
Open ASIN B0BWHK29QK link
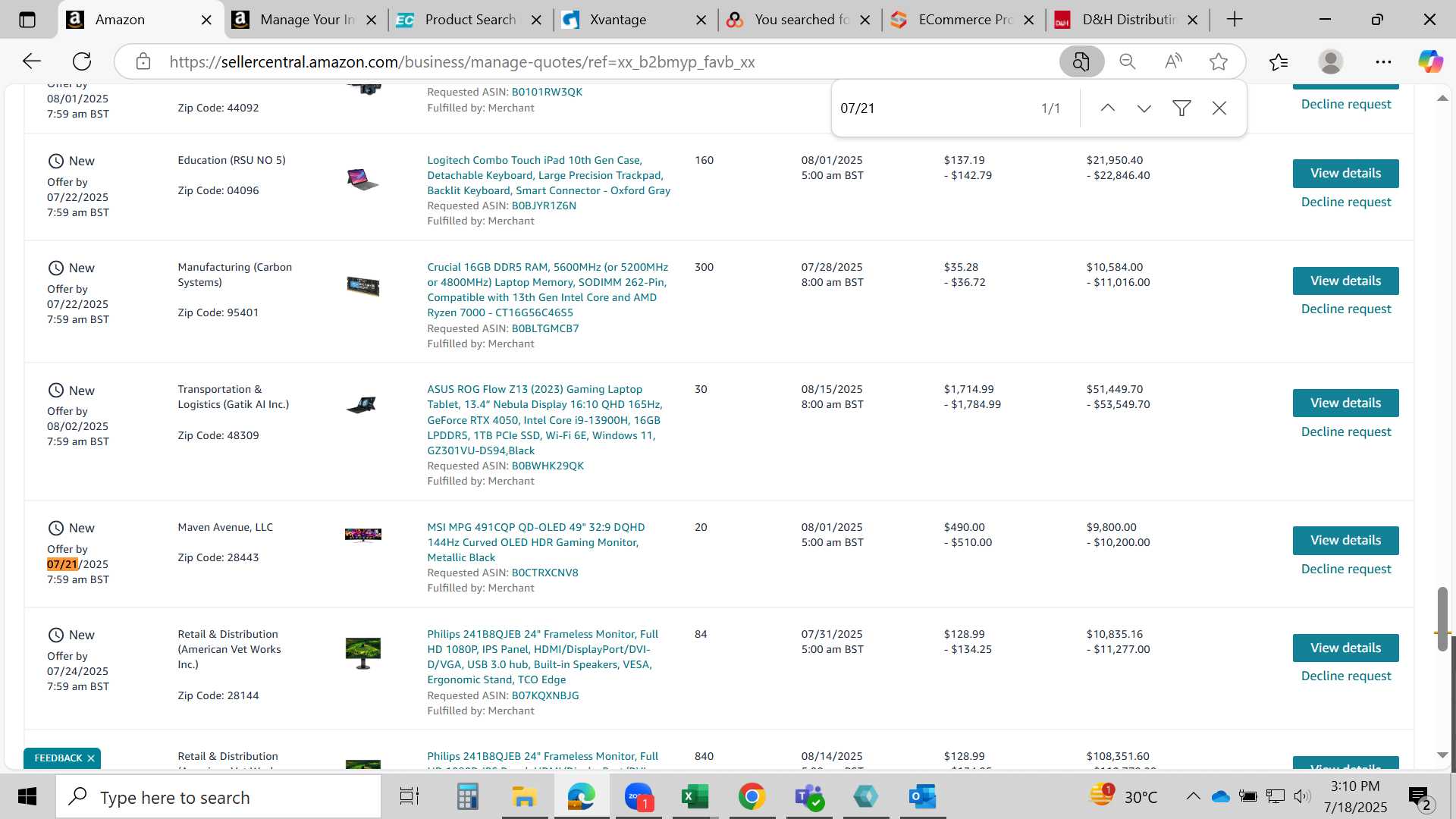548,466
